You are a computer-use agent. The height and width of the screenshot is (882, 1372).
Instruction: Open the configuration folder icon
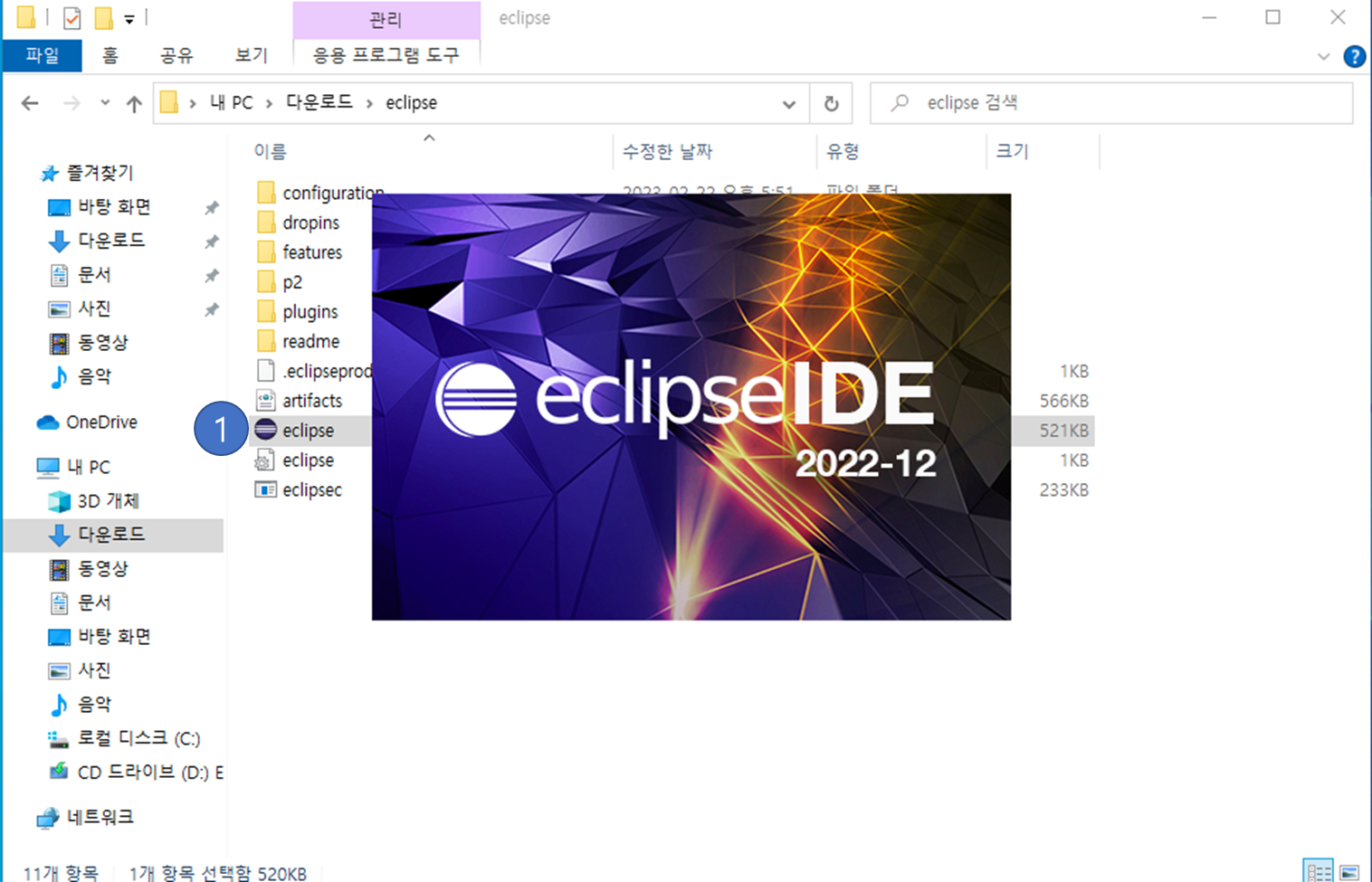point(265,193)
